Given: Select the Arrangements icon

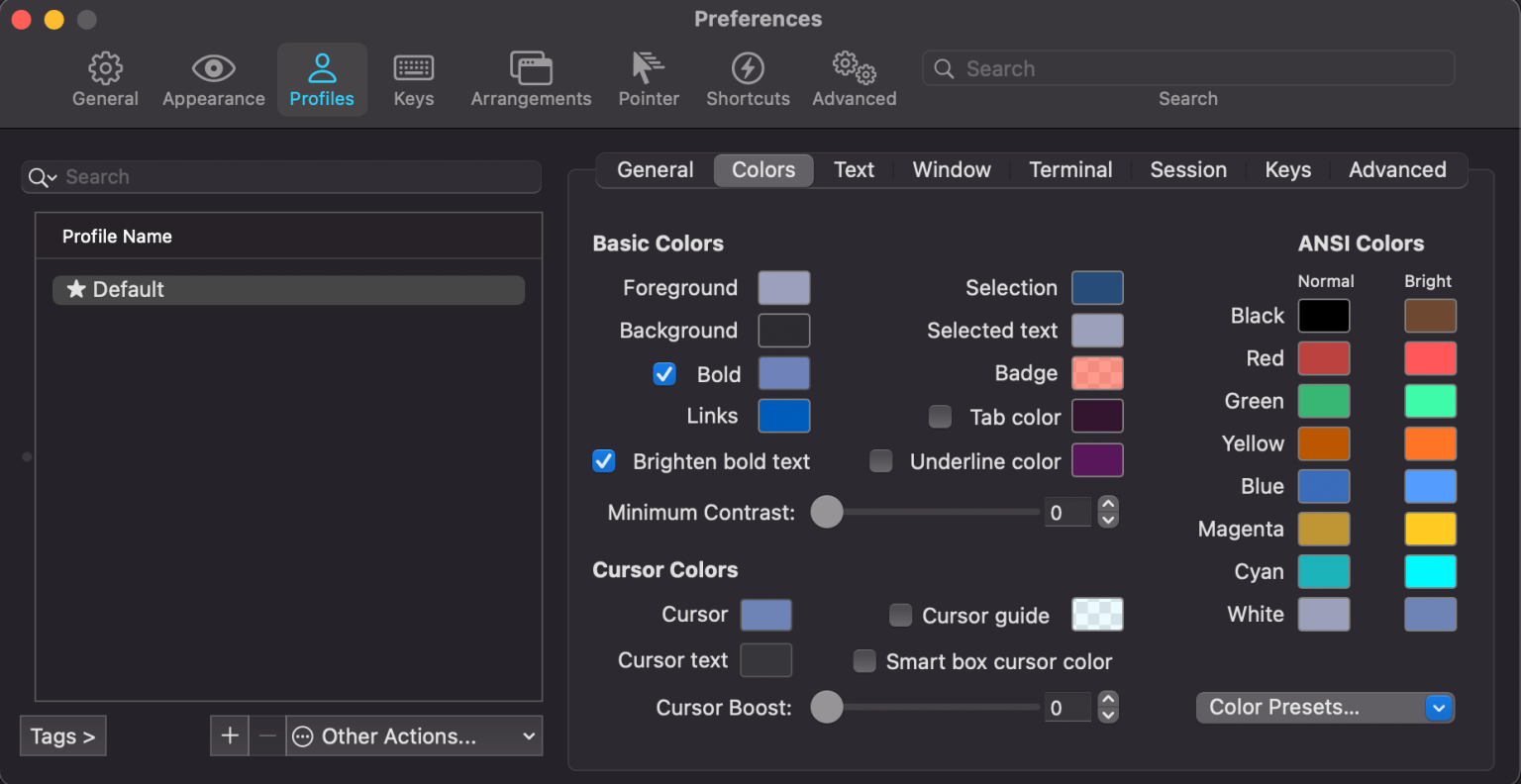Looking at the screenshot, I should (531, 77).
